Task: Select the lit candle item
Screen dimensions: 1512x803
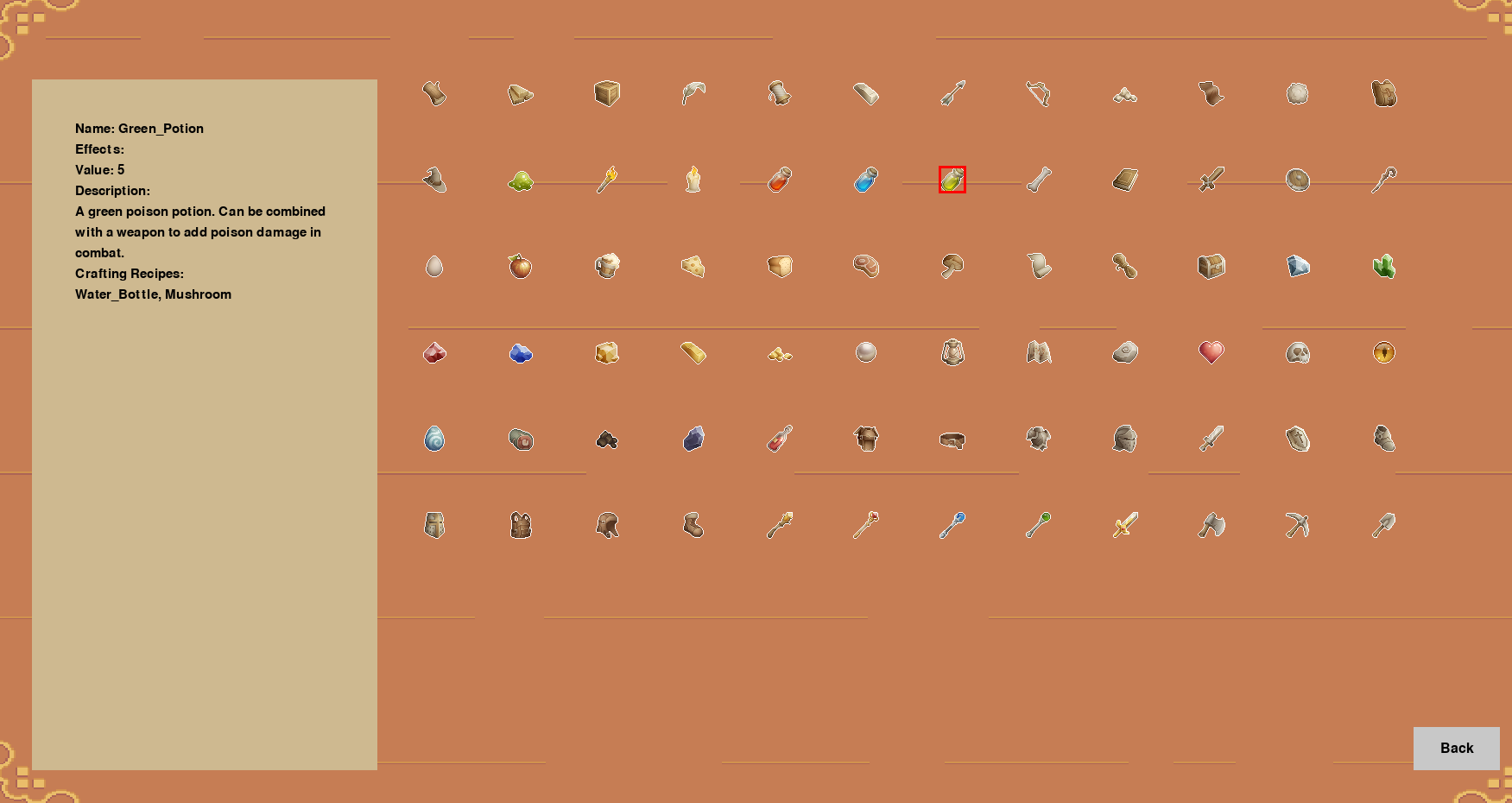Action: coord(693,180)
